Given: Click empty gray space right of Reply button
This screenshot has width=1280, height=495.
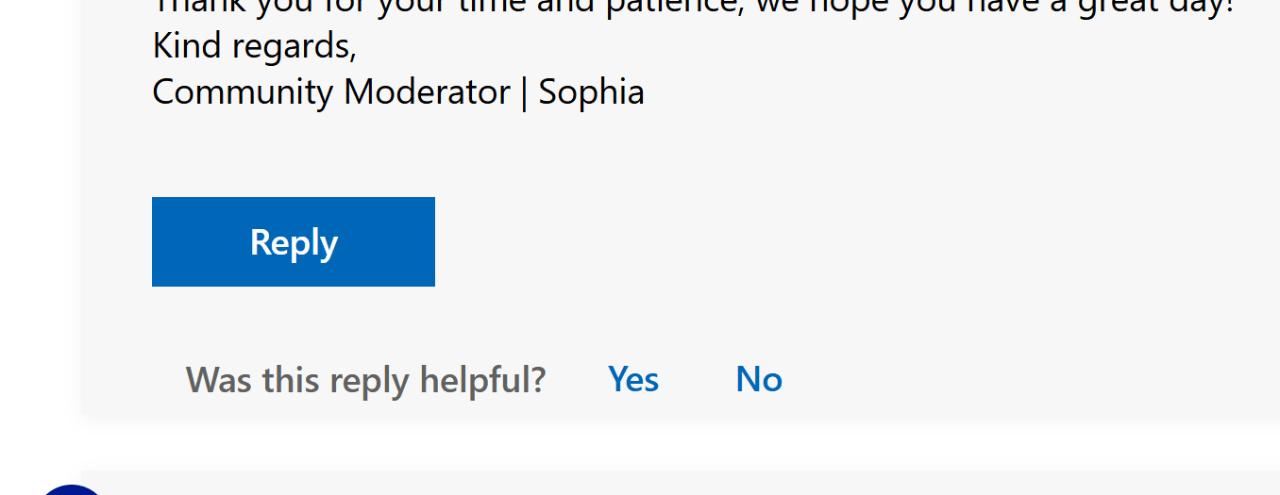Looking at the screenshot, I should pyautogui.click(x=800, y=242).
